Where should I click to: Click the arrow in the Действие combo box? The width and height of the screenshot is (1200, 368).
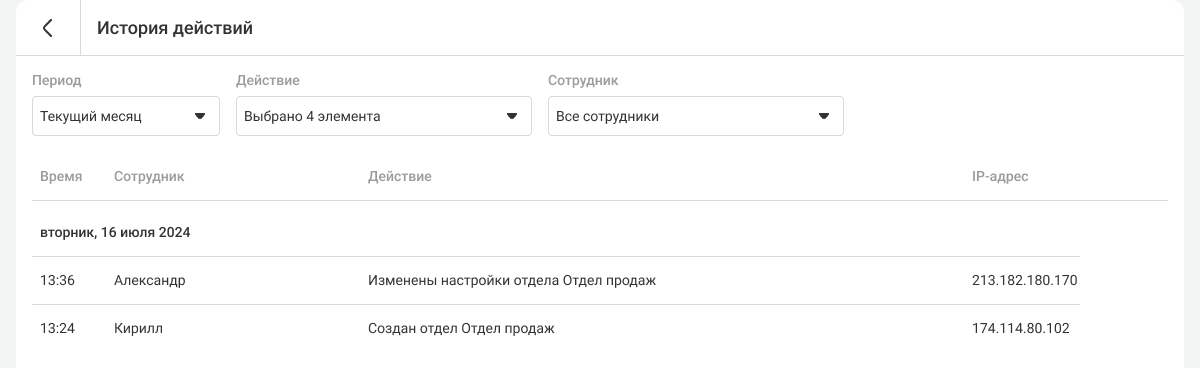coord(512,116)
